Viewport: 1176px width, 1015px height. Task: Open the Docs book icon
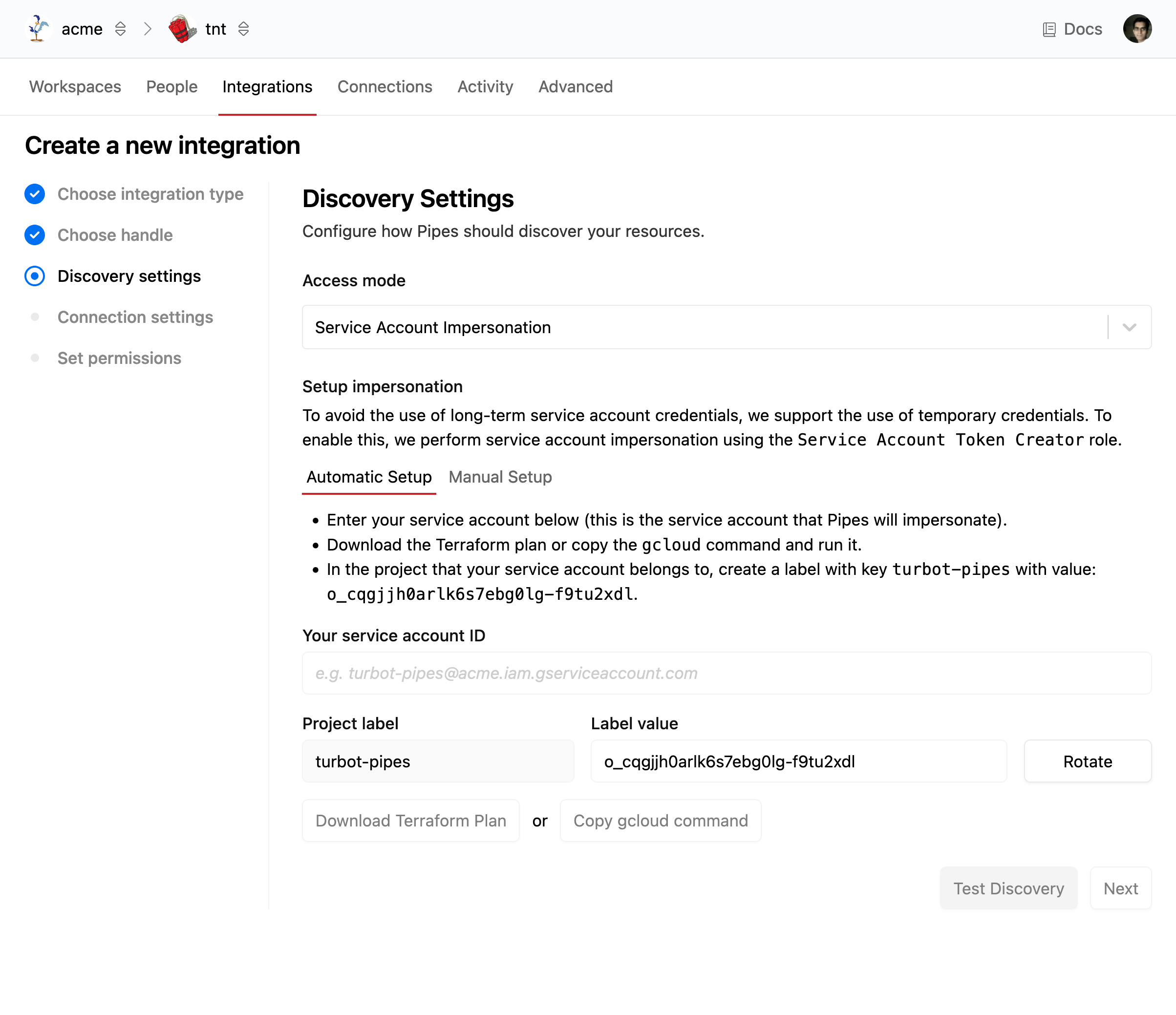(1049, 29)
